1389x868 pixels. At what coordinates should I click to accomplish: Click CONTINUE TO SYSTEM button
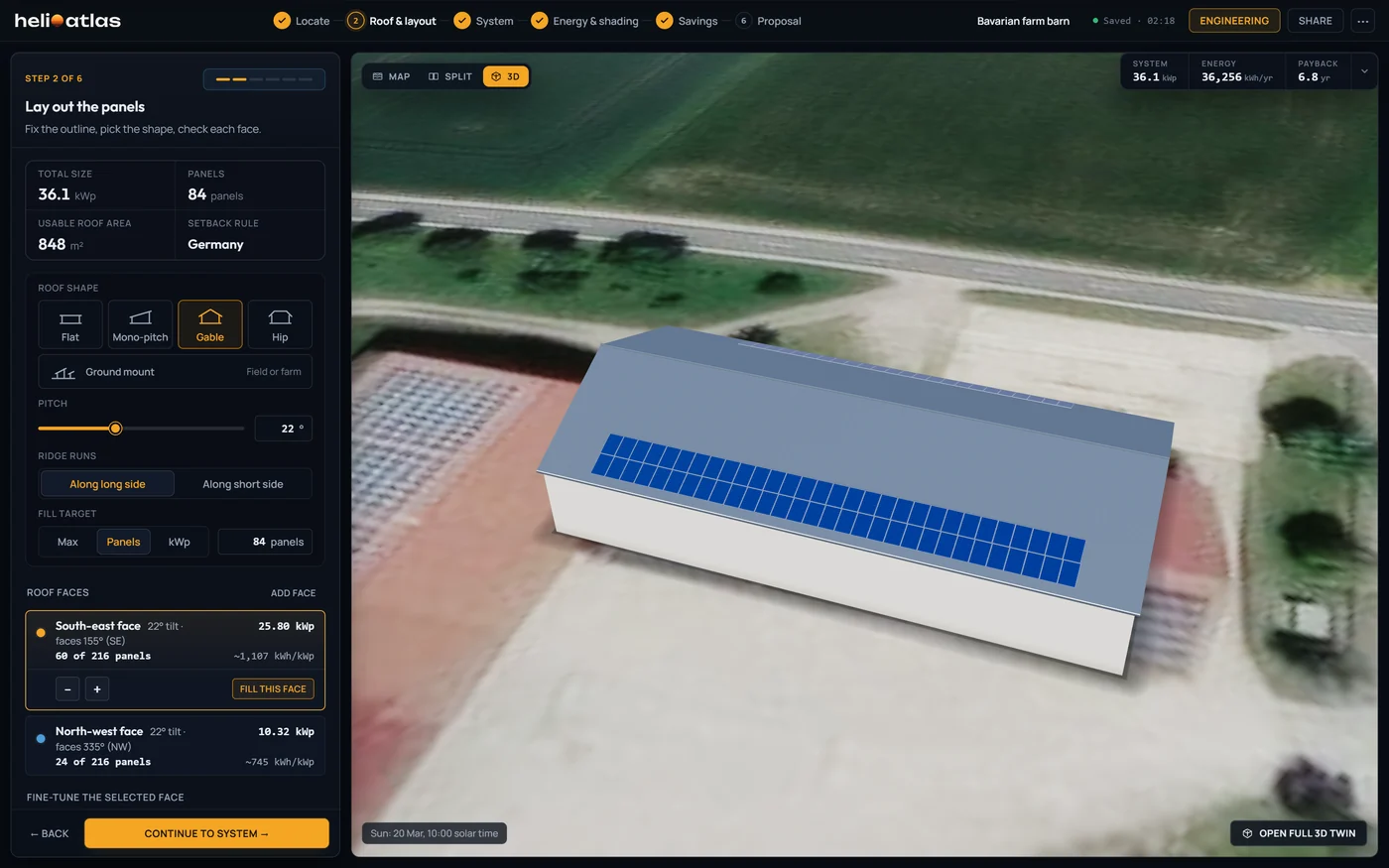pos(206,833)
